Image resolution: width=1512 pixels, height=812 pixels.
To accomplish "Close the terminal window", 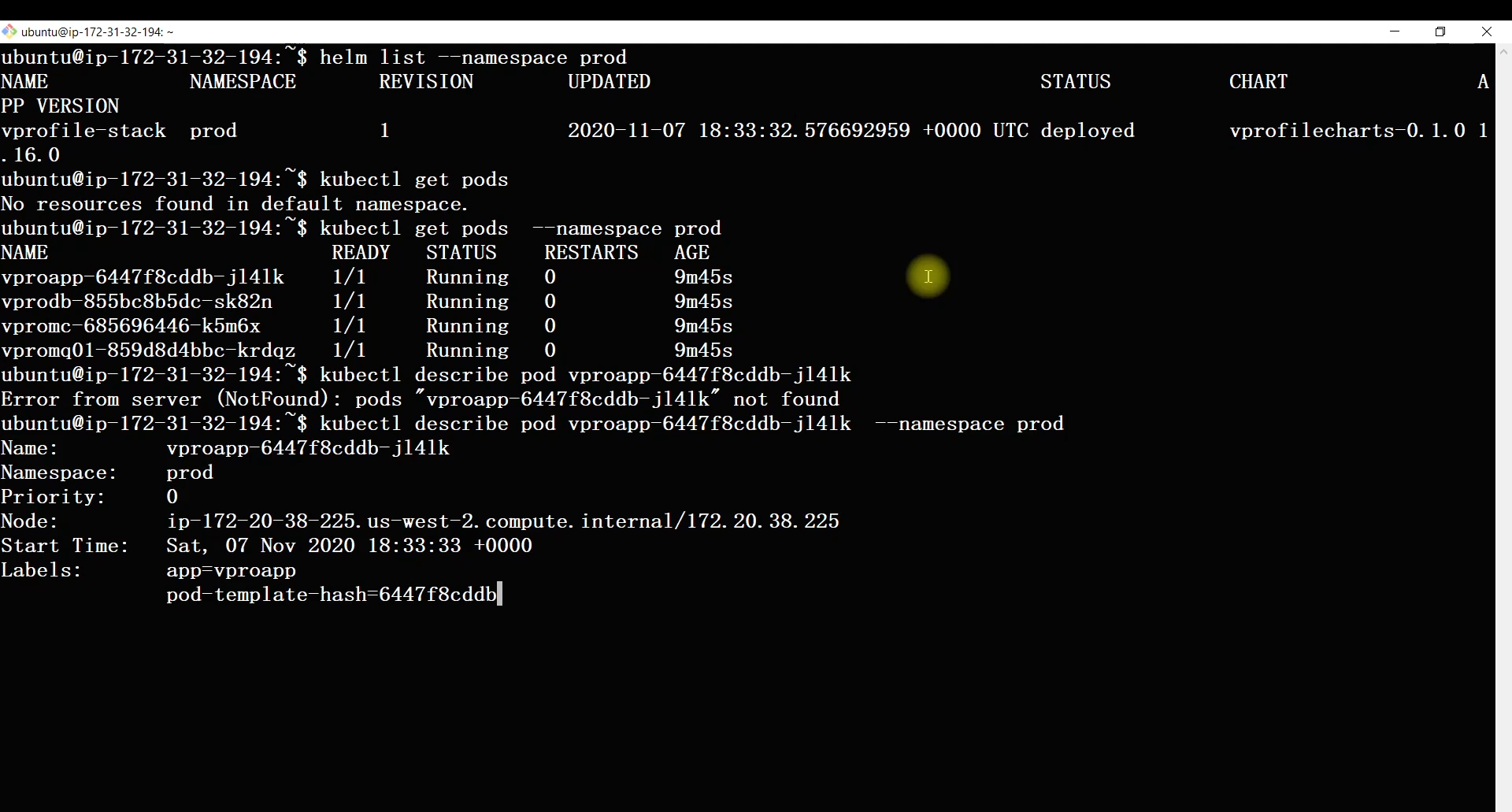I will [1487, 32].
